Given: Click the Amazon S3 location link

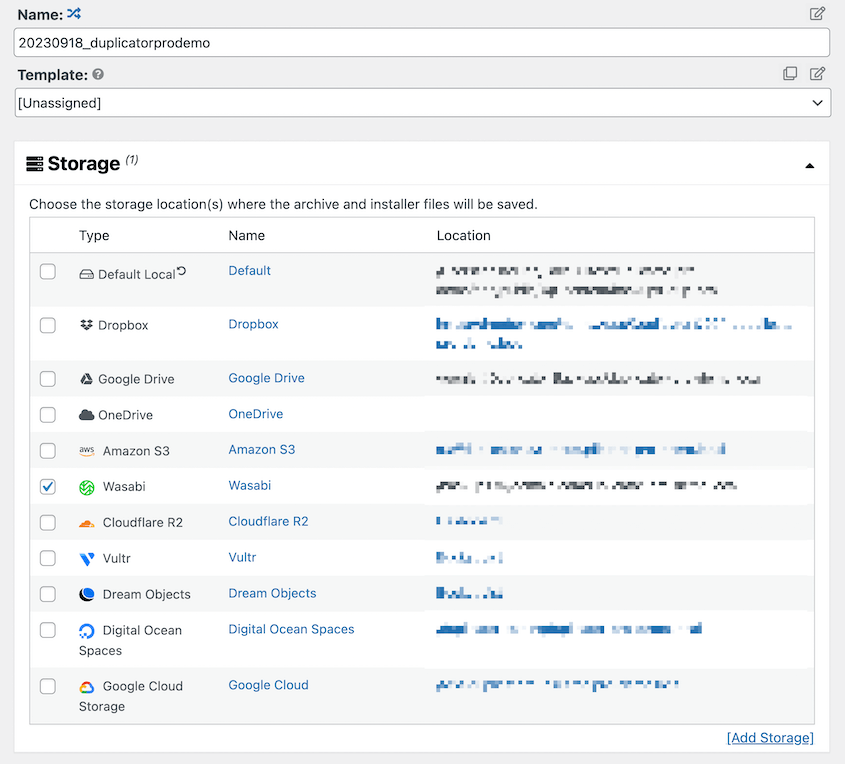Looking at the screenshot, I should click(x=580, y=449).
